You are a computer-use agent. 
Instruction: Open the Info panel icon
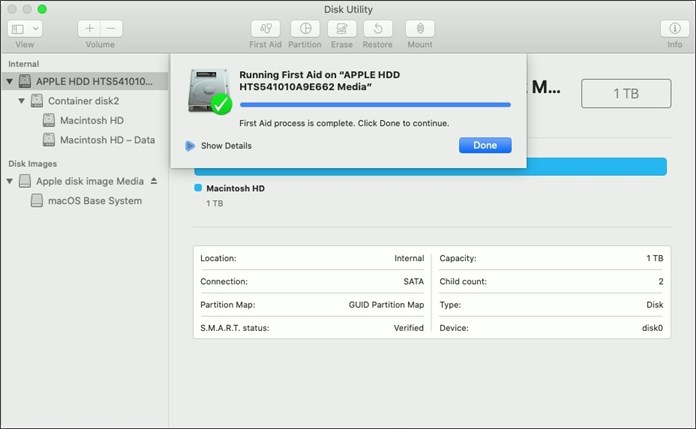675,29
